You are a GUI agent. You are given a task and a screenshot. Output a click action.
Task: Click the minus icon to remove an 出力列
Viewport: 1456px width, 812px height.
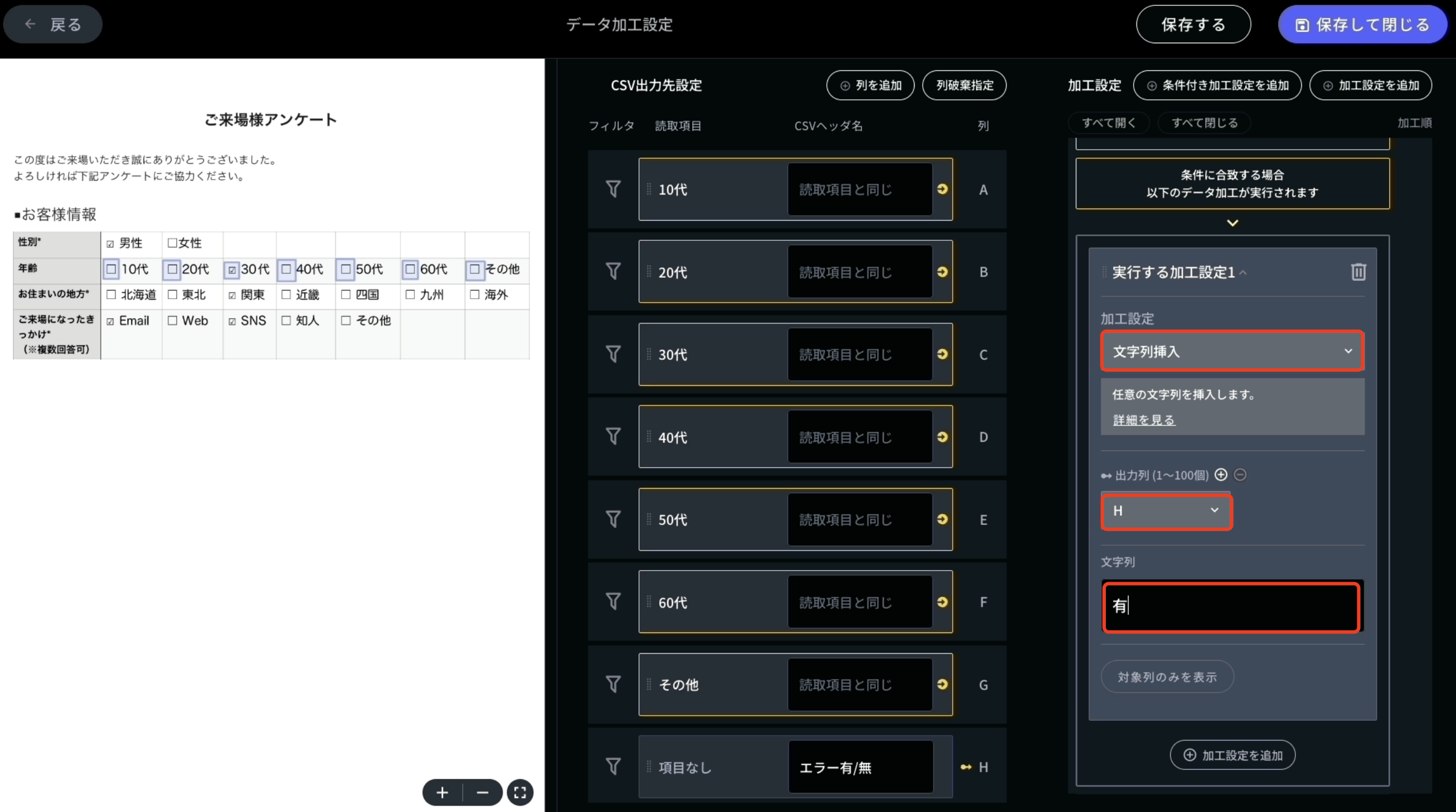pyautogui.click(x=1241, y=475)
